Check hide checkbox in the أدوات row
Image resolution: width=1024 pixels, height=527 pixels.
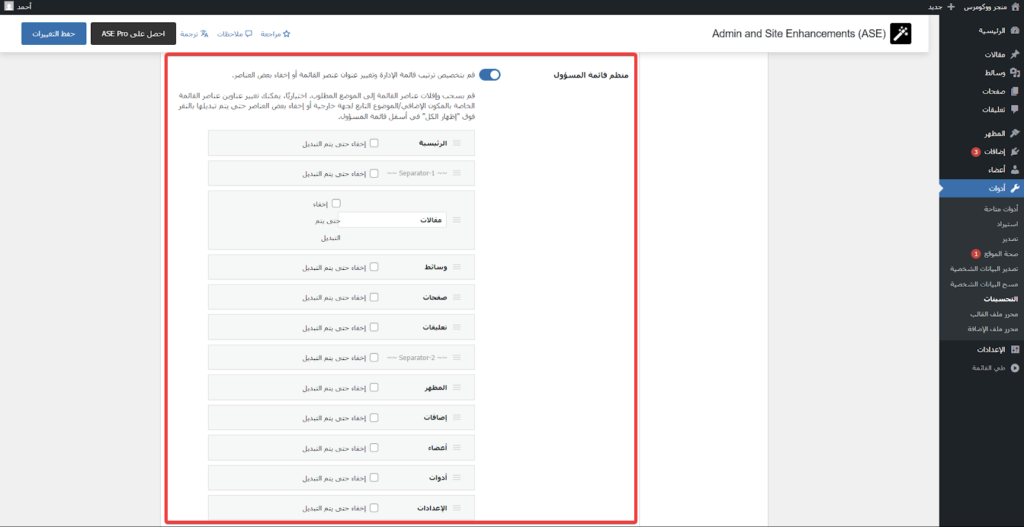tap(374, 477)
